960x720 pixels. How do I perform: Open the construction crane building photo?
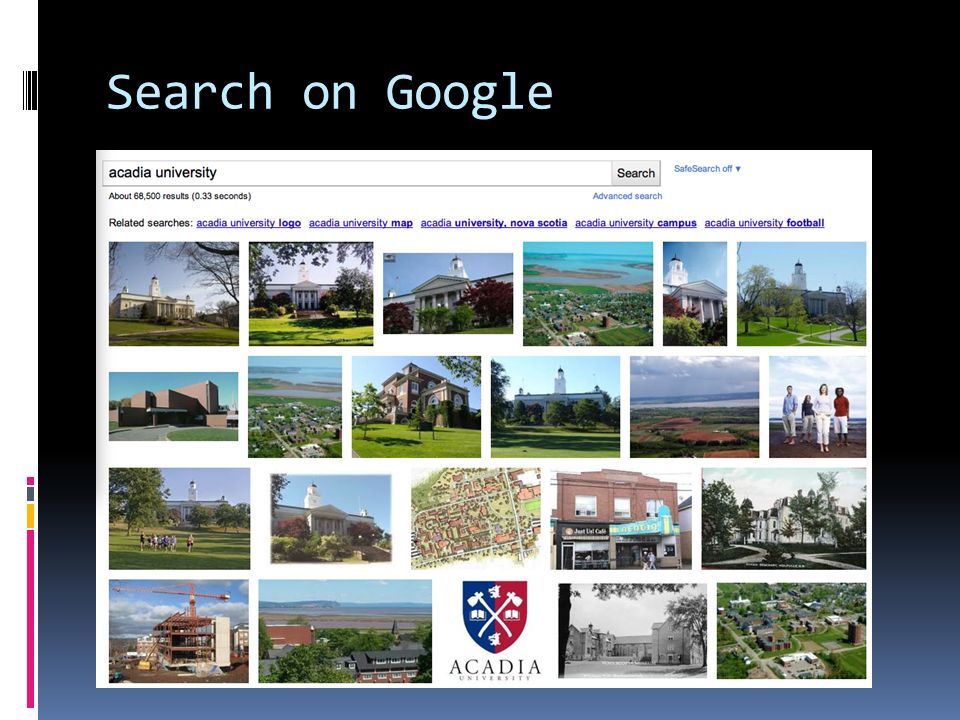pyautogui.click(x=179, y=631)
